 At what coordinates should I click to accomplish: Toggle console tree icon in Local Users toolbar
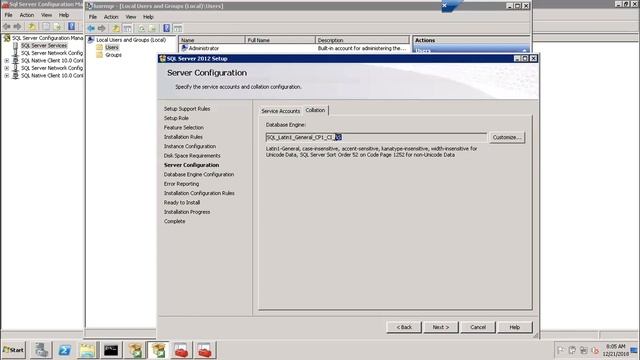[127, 28]
